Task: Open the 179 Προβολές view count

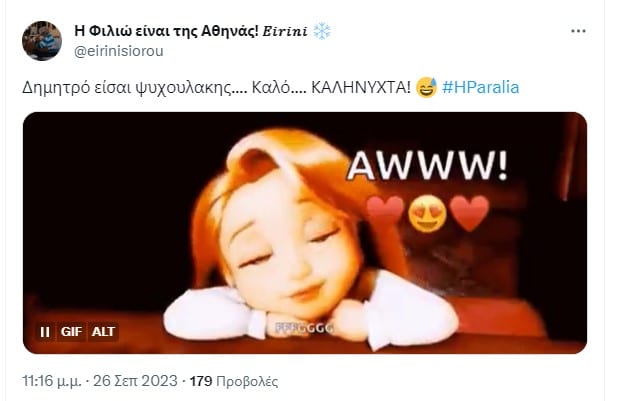Action: (234, 381)
